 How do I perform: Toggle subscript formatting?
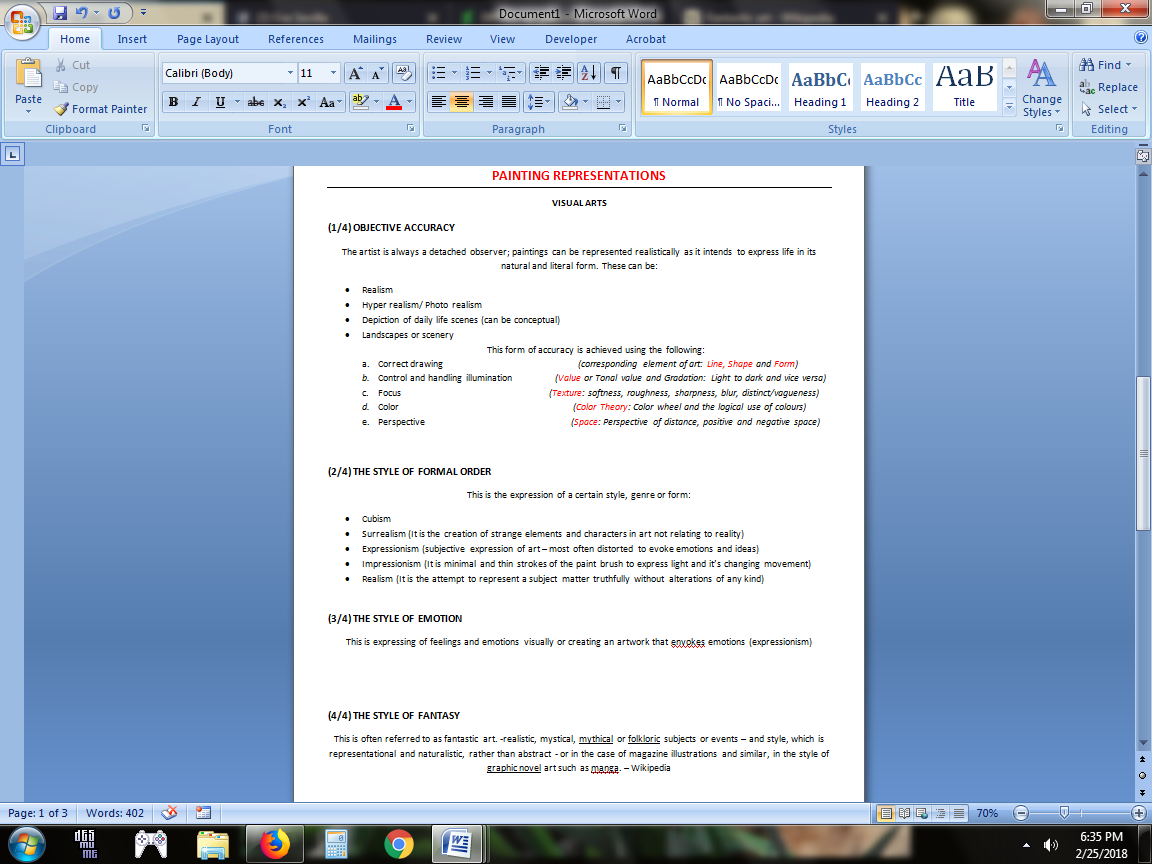(x=280, y=102)
